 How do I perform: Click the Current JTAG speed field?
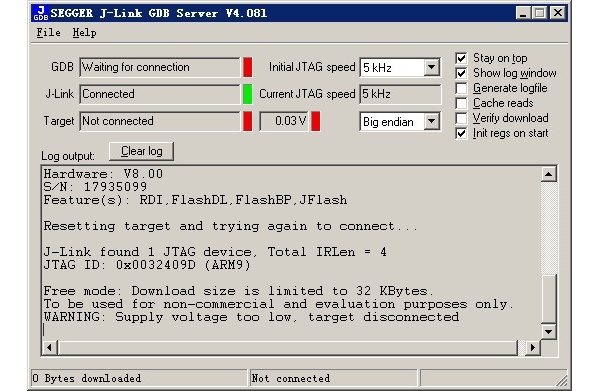[x=400, y=94]
